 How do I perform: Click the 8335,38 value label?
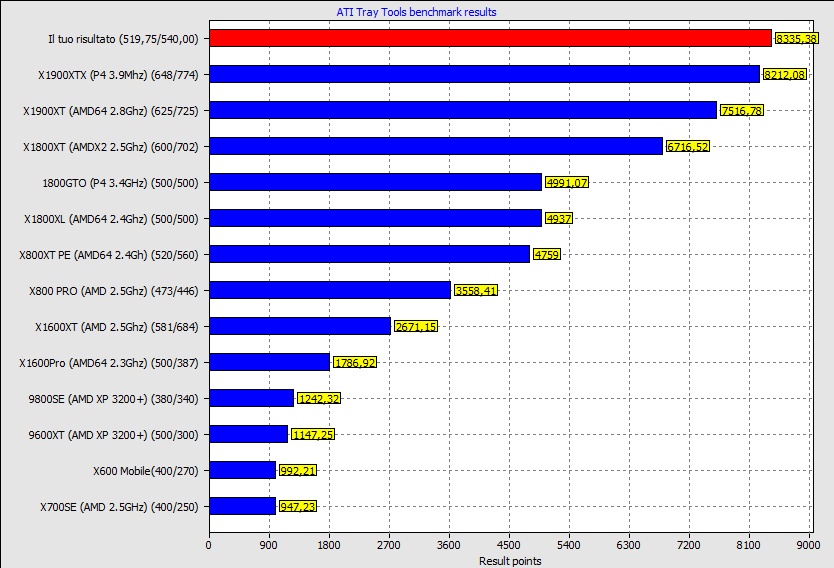(796, 38)
